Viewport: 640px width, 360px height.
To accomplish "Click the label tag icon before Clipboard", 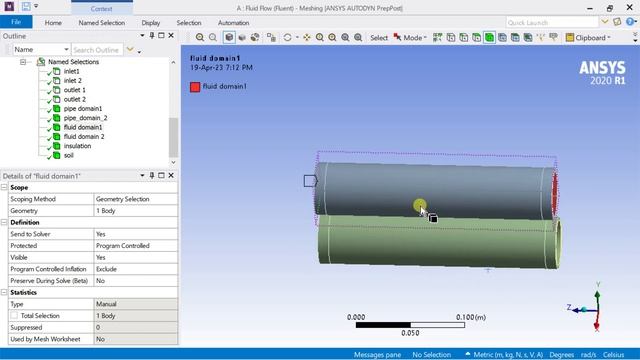I will [x=553, y=38].
